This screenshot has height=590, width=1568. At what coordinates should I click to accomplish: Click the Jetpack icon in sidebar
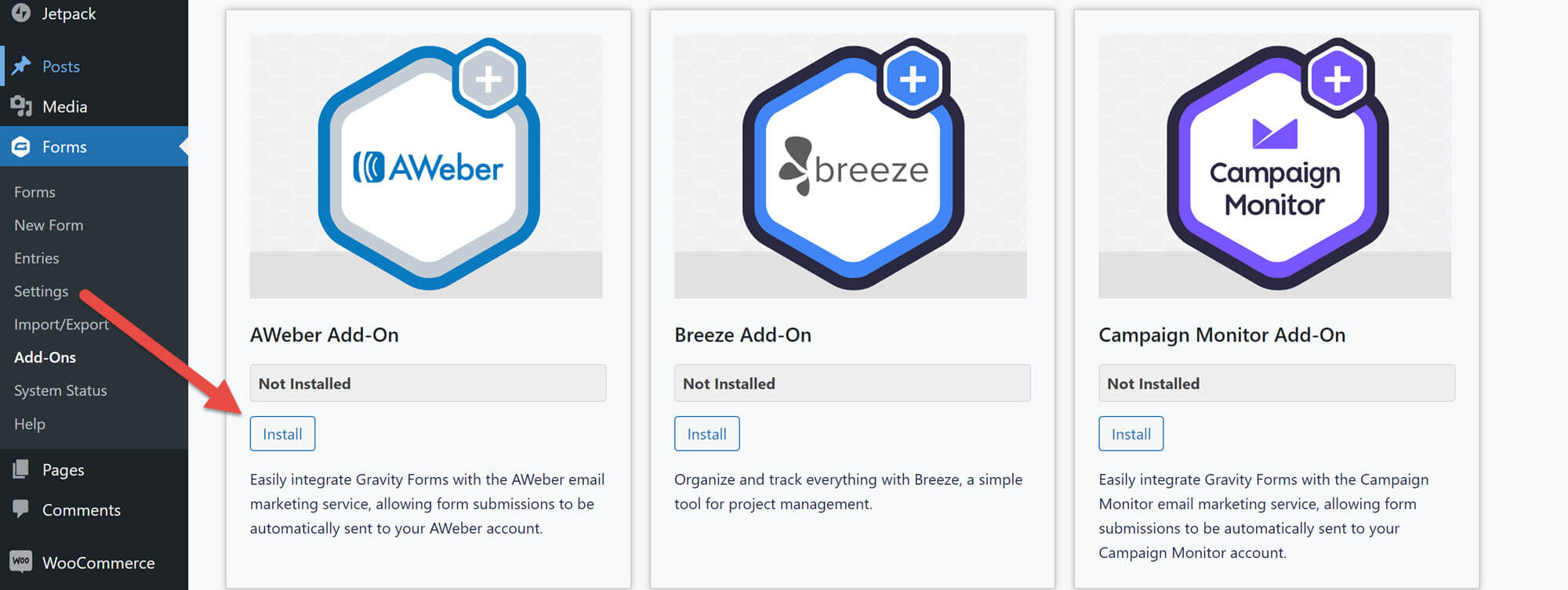[21, 13]
